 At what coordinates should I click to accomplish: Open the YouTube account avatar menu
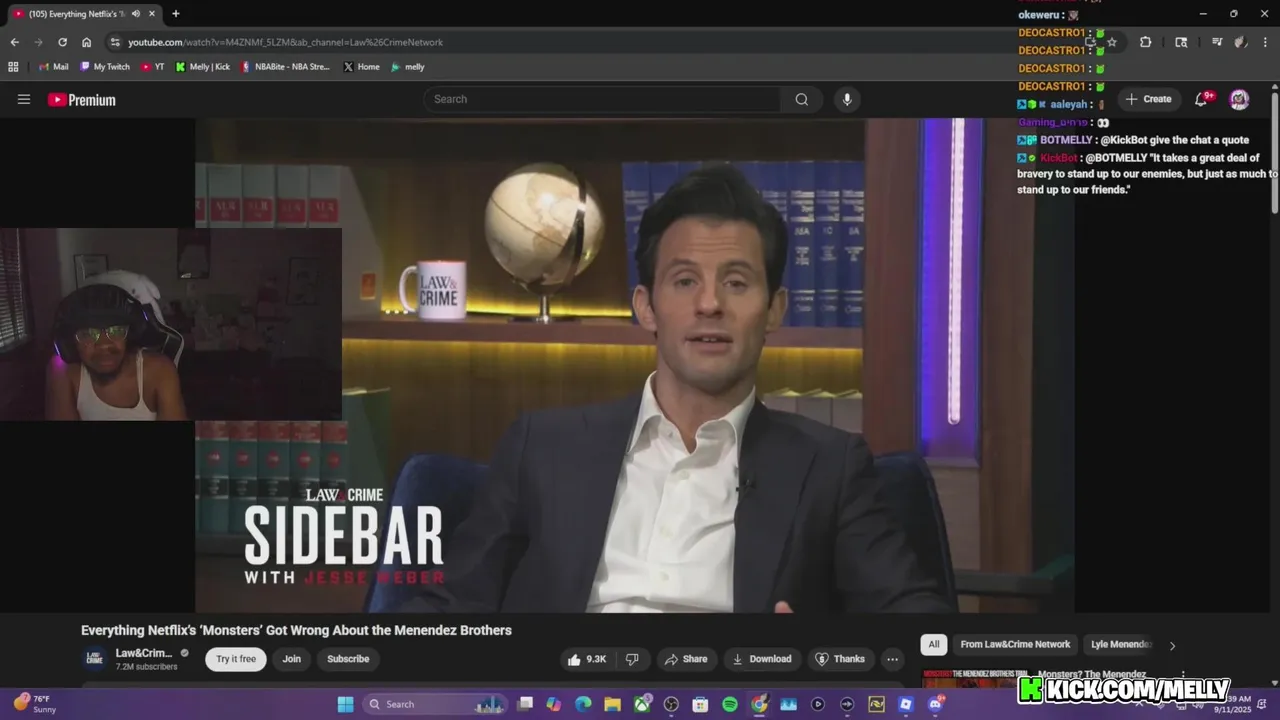coord(1239,99)
